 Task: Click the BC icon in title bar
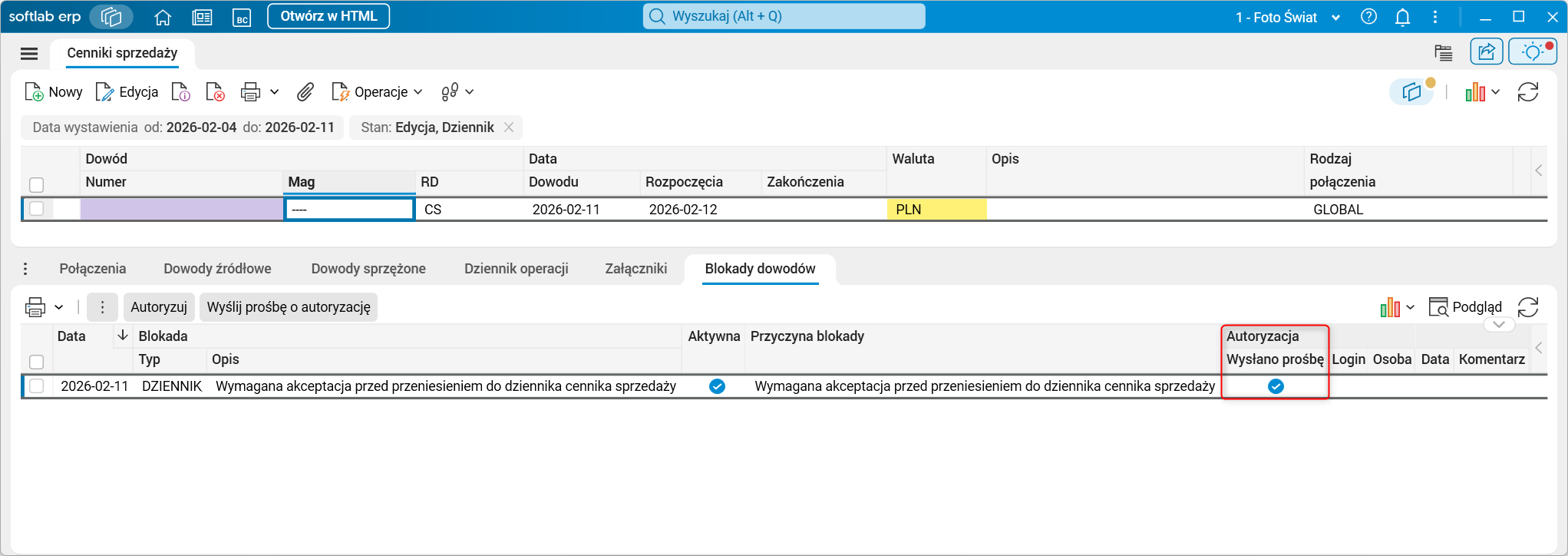tap(242, 17)
